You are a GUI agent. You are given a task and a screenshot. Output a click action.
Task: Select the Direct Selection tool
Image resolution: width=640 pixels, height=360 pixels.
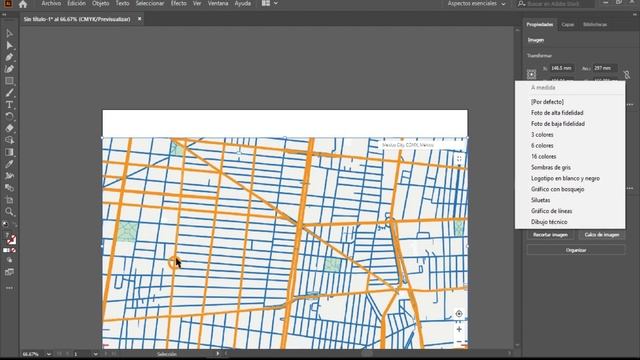pos(9,45)
